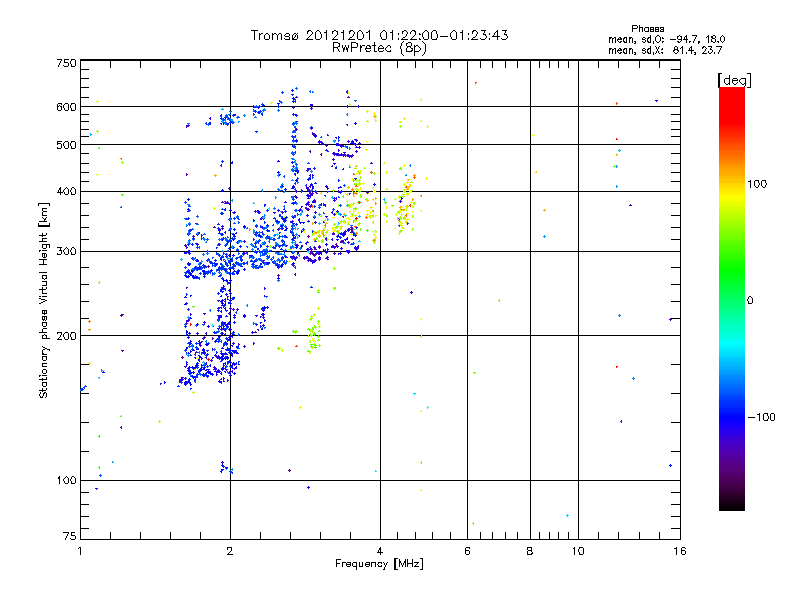This screenshot has height=600, width=800.
Task: Click colorbar tick label '0'
Action: pos(750,301)
